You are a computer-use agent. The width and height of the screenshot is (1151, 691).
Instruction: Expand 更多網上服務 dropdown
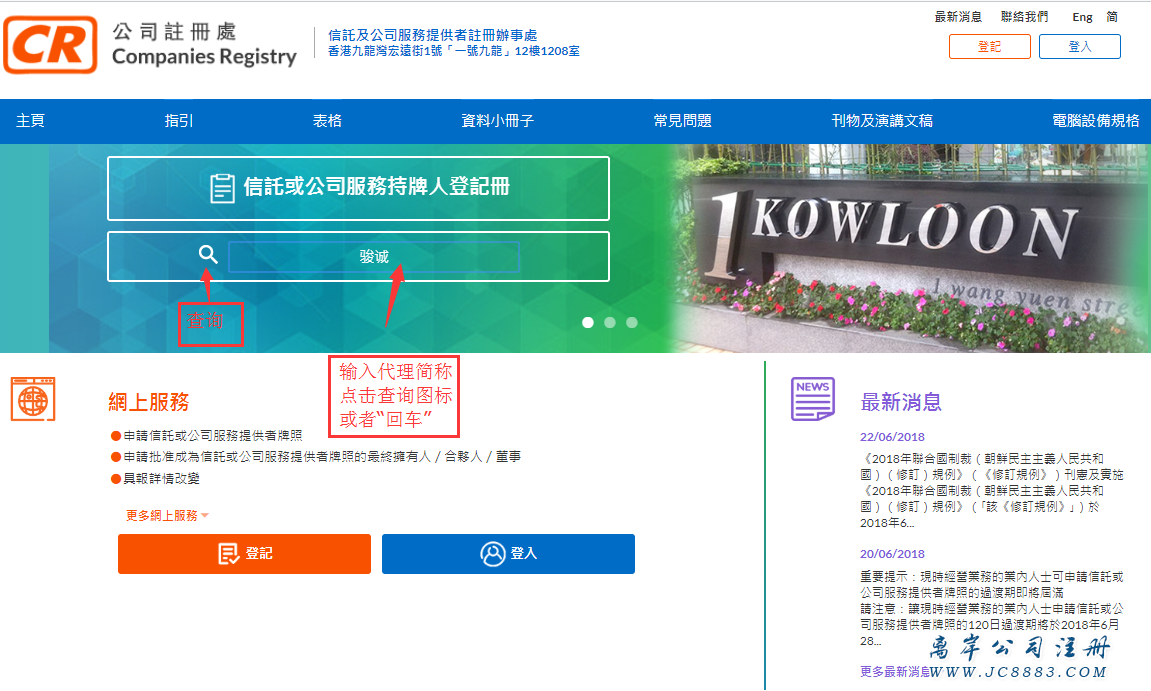coord(167,515)
